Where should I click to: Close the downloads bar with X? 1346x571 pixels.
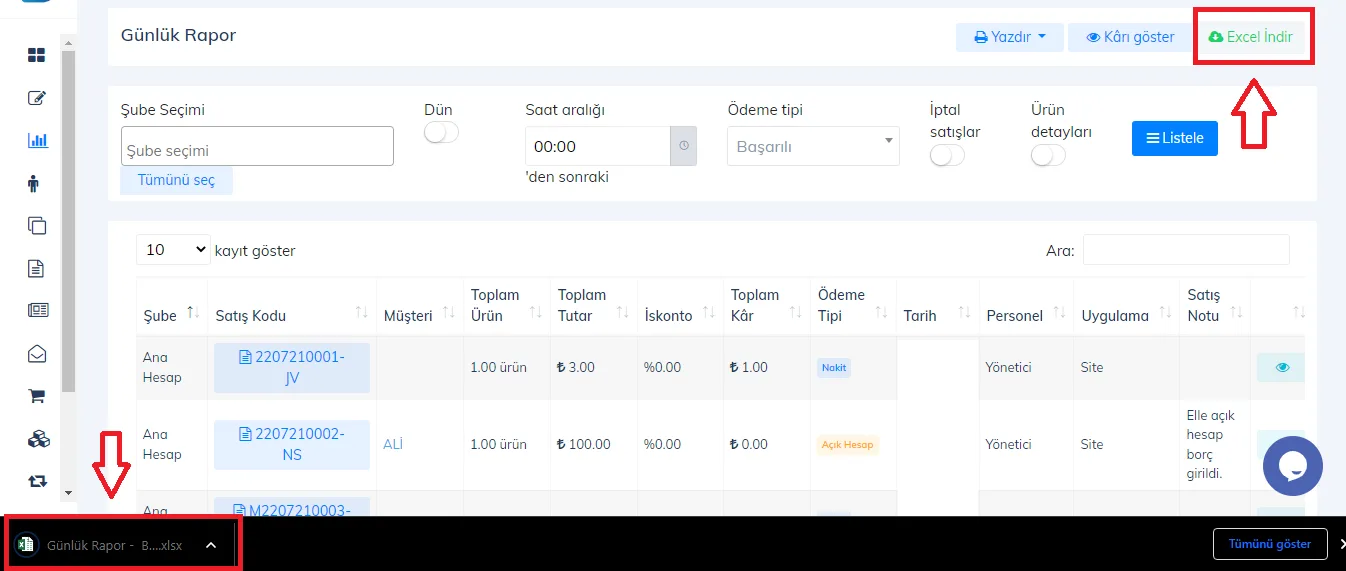1341,544
